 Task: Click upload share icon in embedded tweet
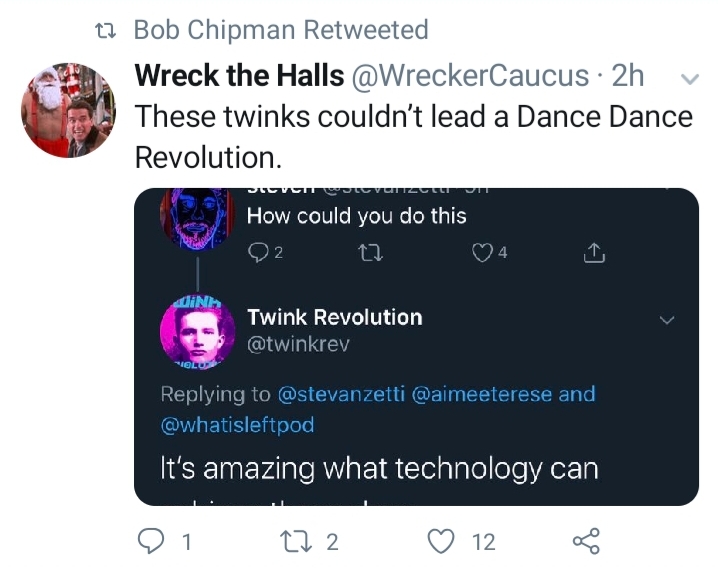pos(593,253)
